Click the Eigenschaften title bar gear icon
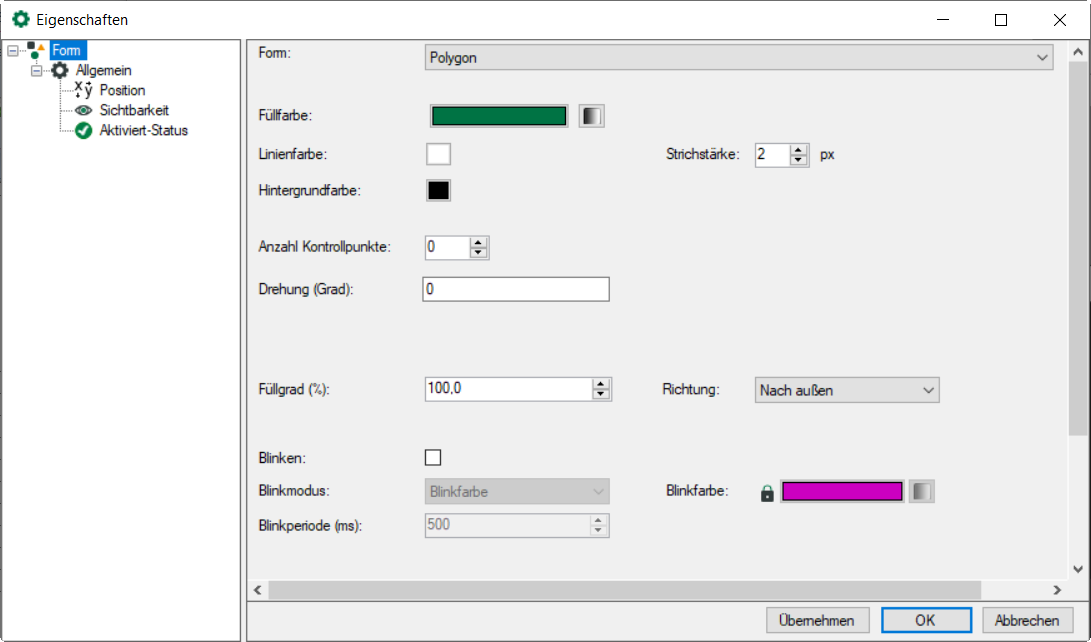 click(x=21, y=19)
